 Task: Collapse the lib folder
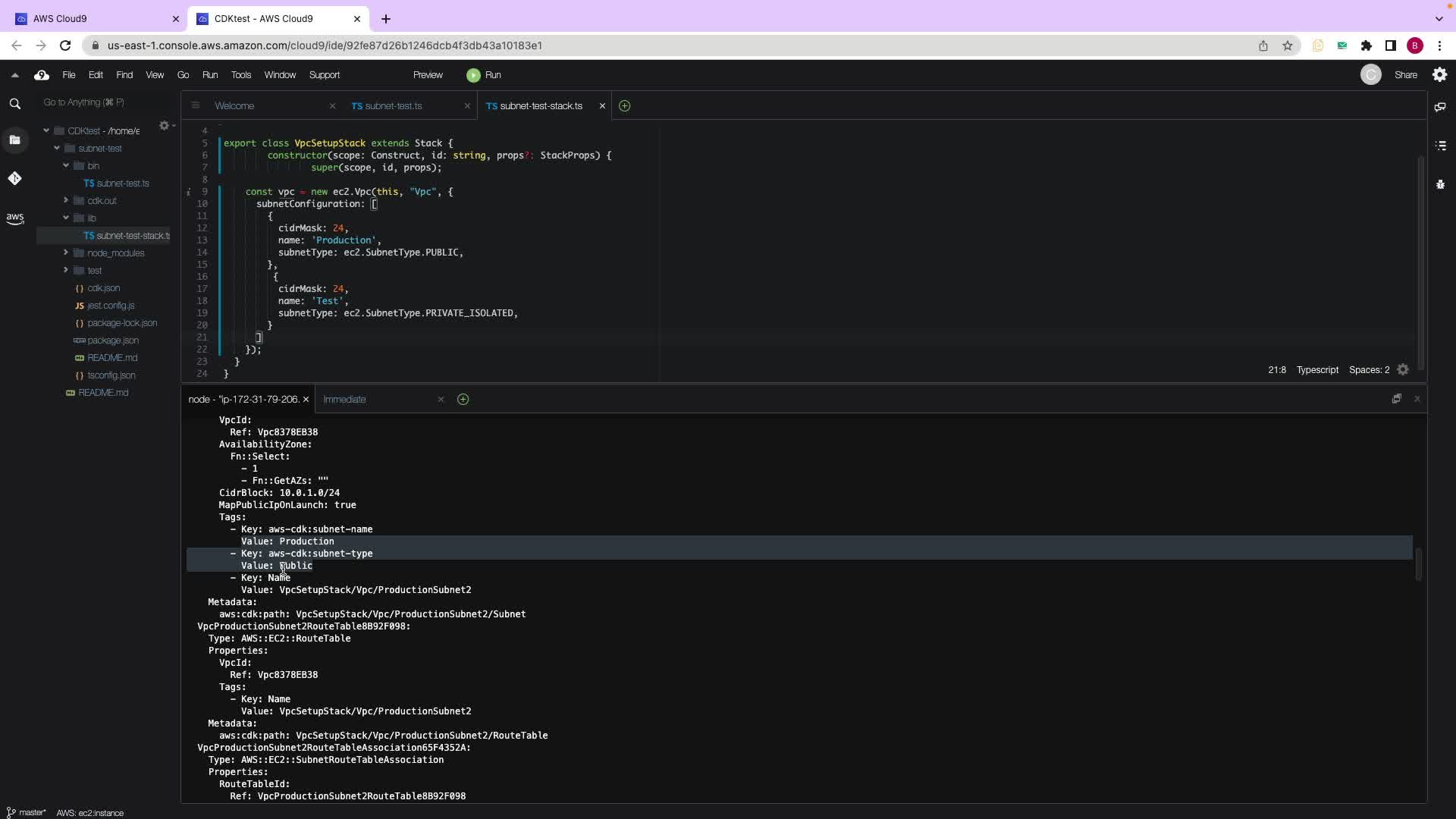click(66, 218)
